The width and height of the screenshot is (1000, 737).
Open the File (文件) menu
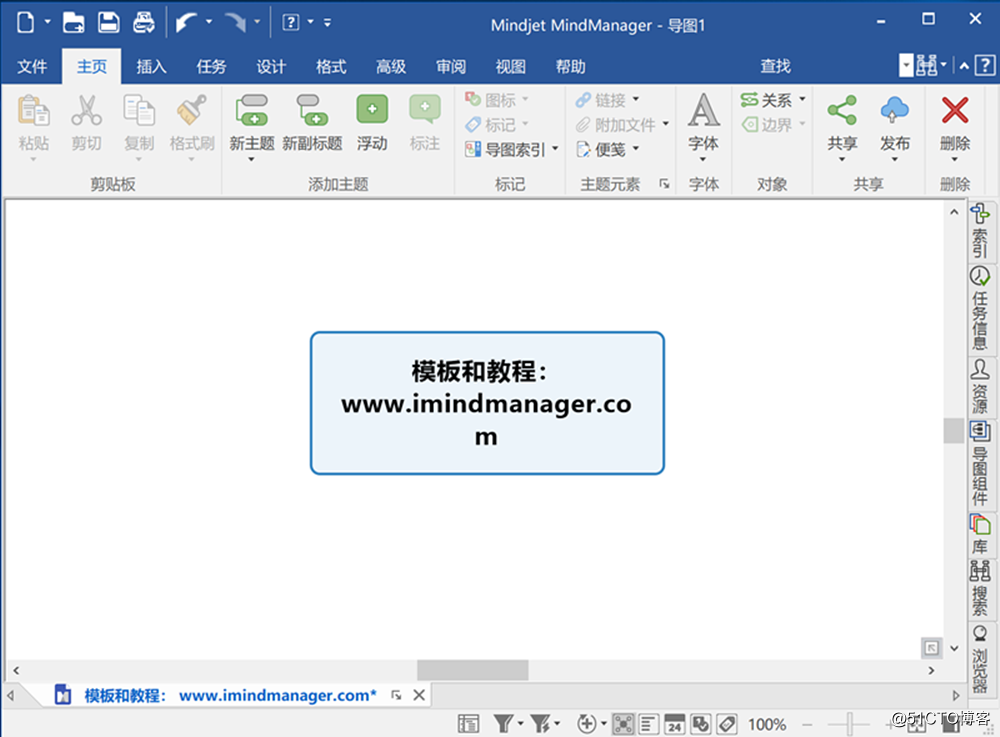coord(32,66)
